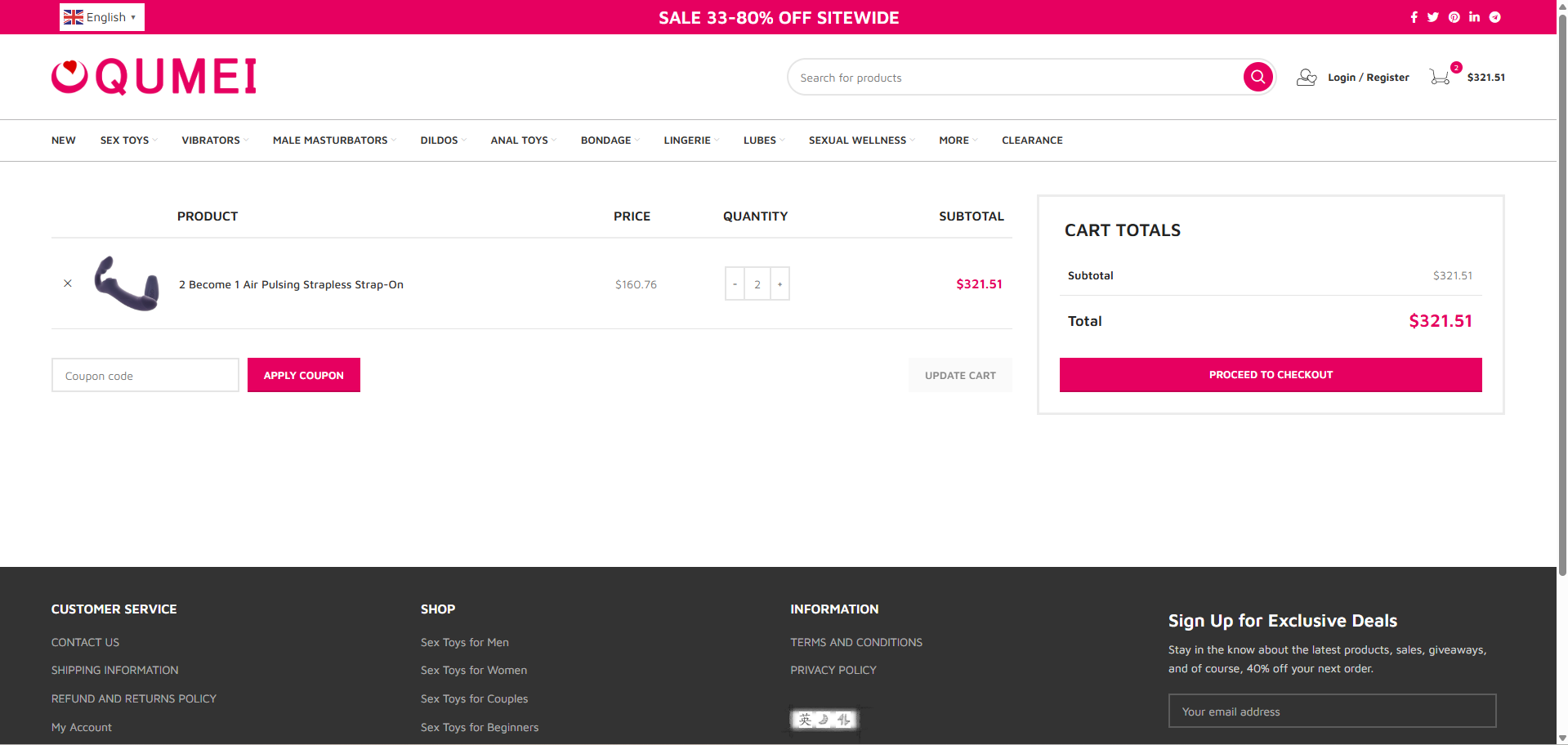Click the cart Total amount $321.51
Screen dimensions: 1568x745
tap(1441, 321)
